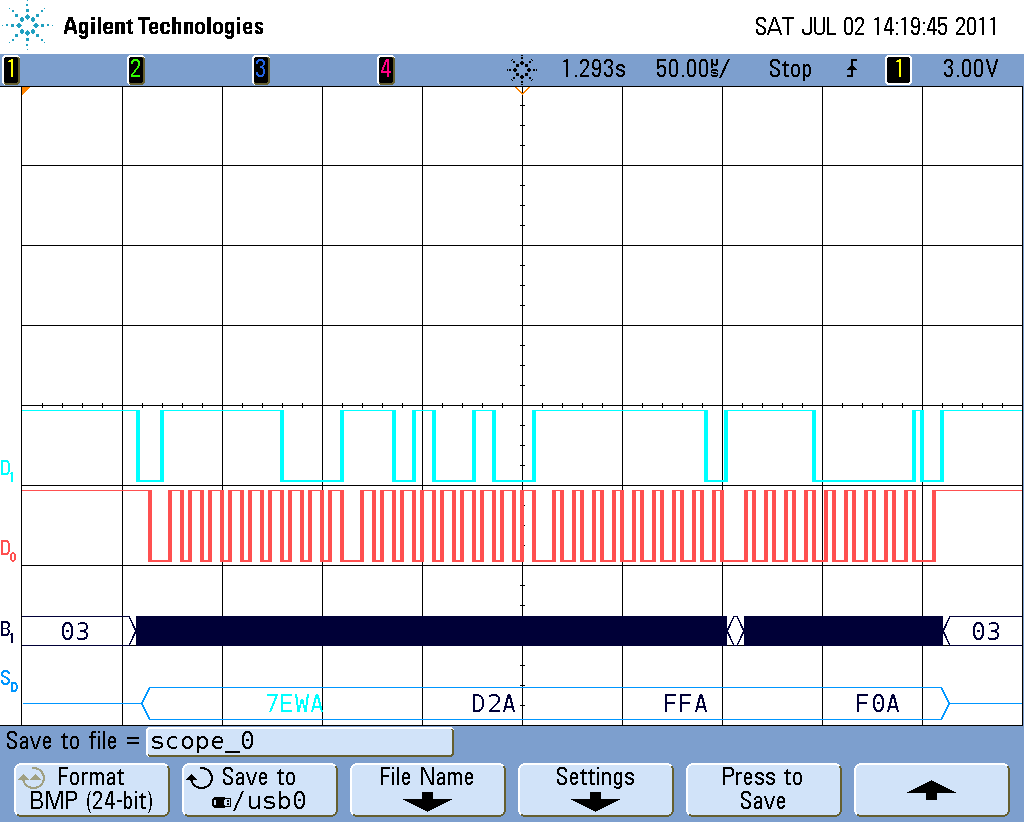This screenshot has width=1024, height=822.
Task: Choose Save to /usb0 location
Action: coord(259,789)
